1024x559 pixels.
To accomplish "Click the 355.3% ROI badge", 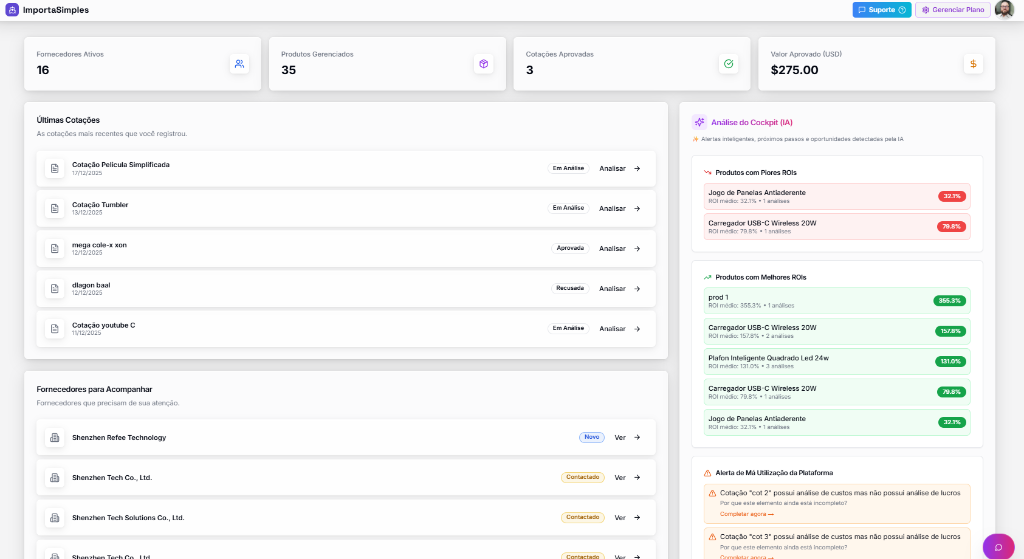I will [x=950, y=301].
